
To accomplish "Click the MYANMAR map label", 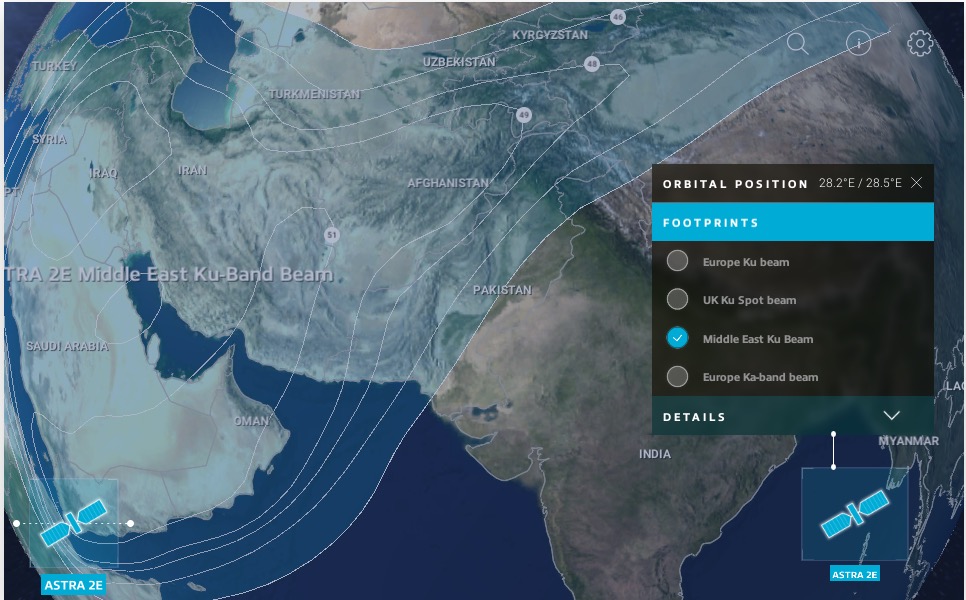I will point(909,440).
